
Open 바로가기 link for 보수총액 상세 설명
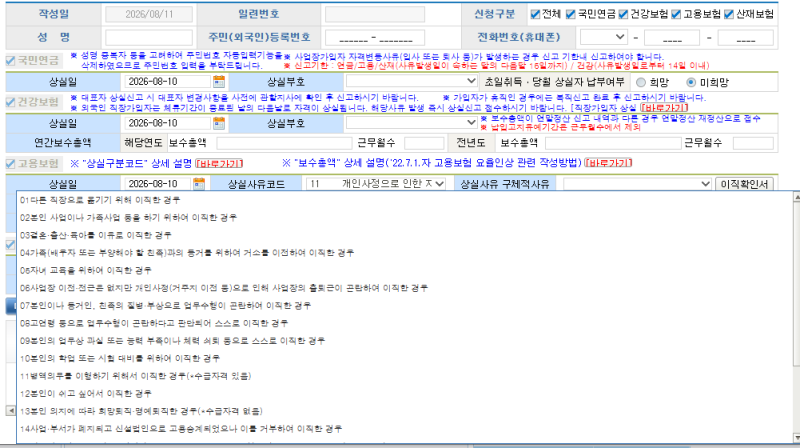point(608,163)
